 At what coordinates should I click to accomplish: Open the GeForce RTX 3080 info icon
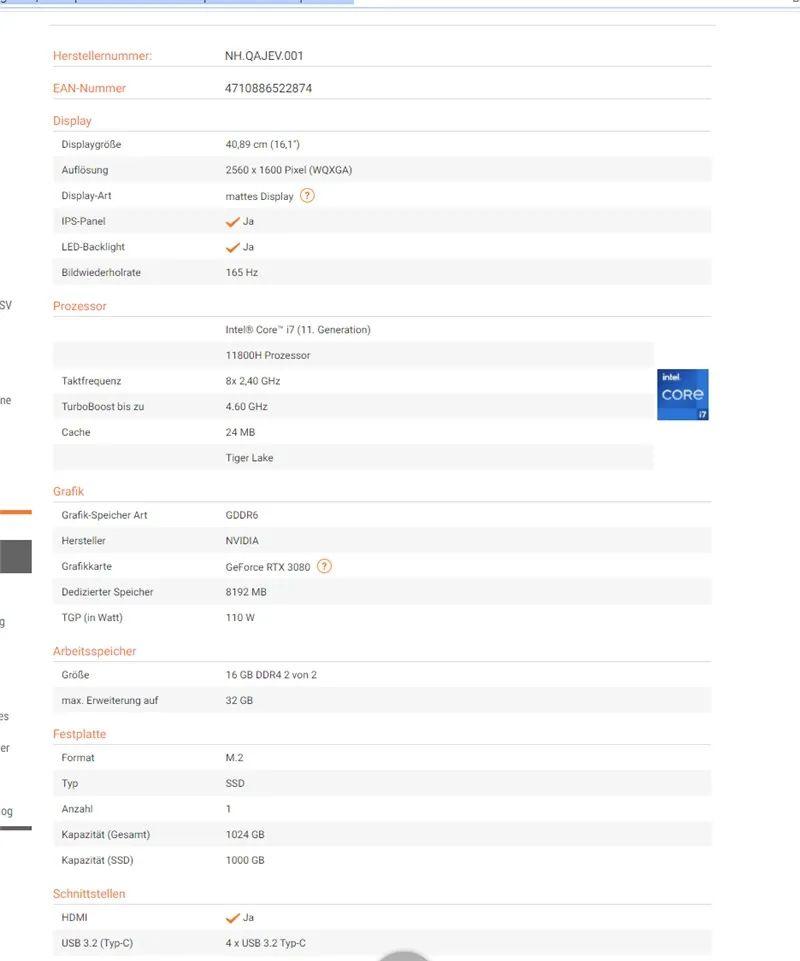point(324,566)
